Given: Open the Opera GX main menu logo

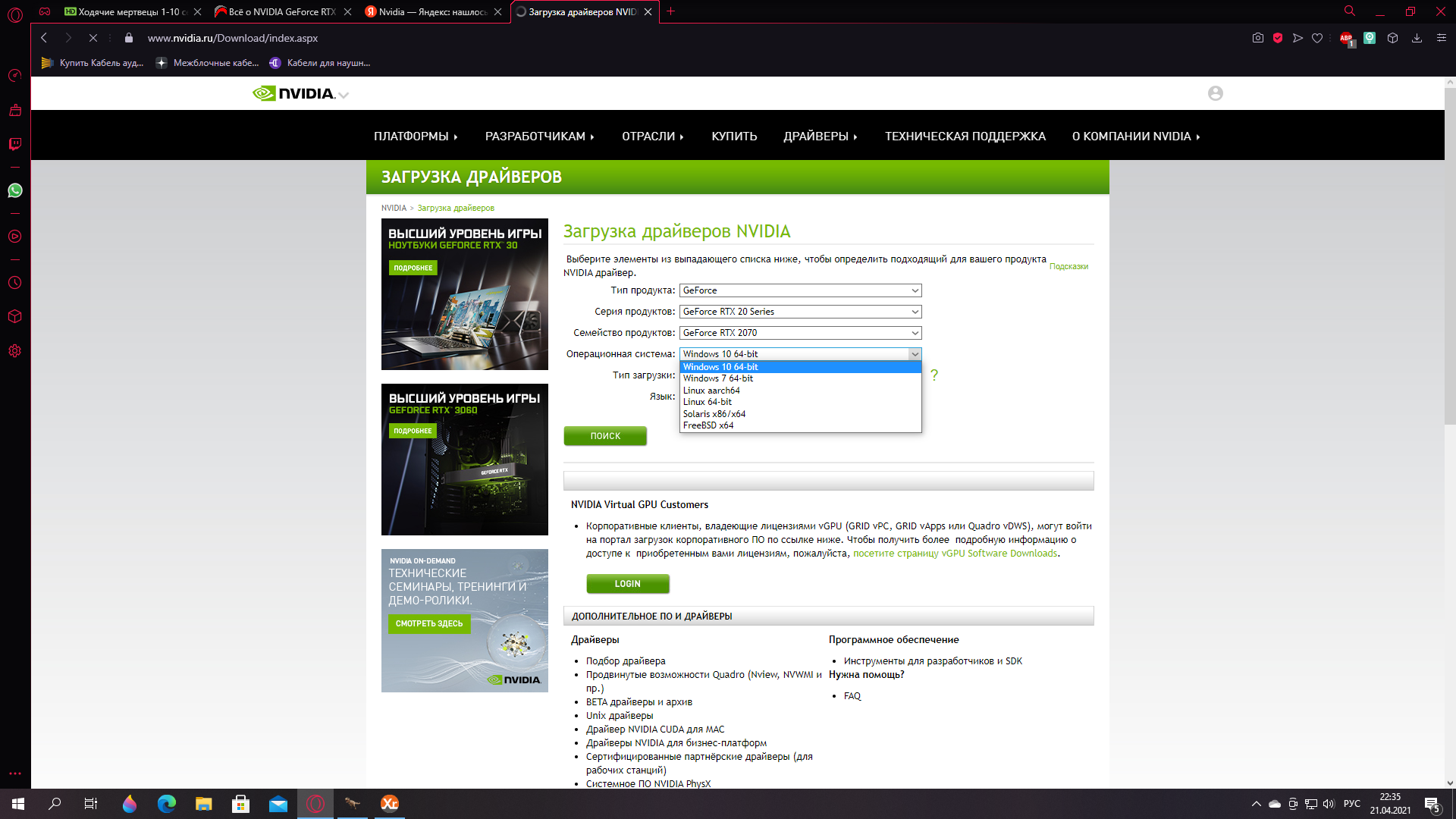Looking at the screenshot, I should pyautogui.click(x=15, y=14).
